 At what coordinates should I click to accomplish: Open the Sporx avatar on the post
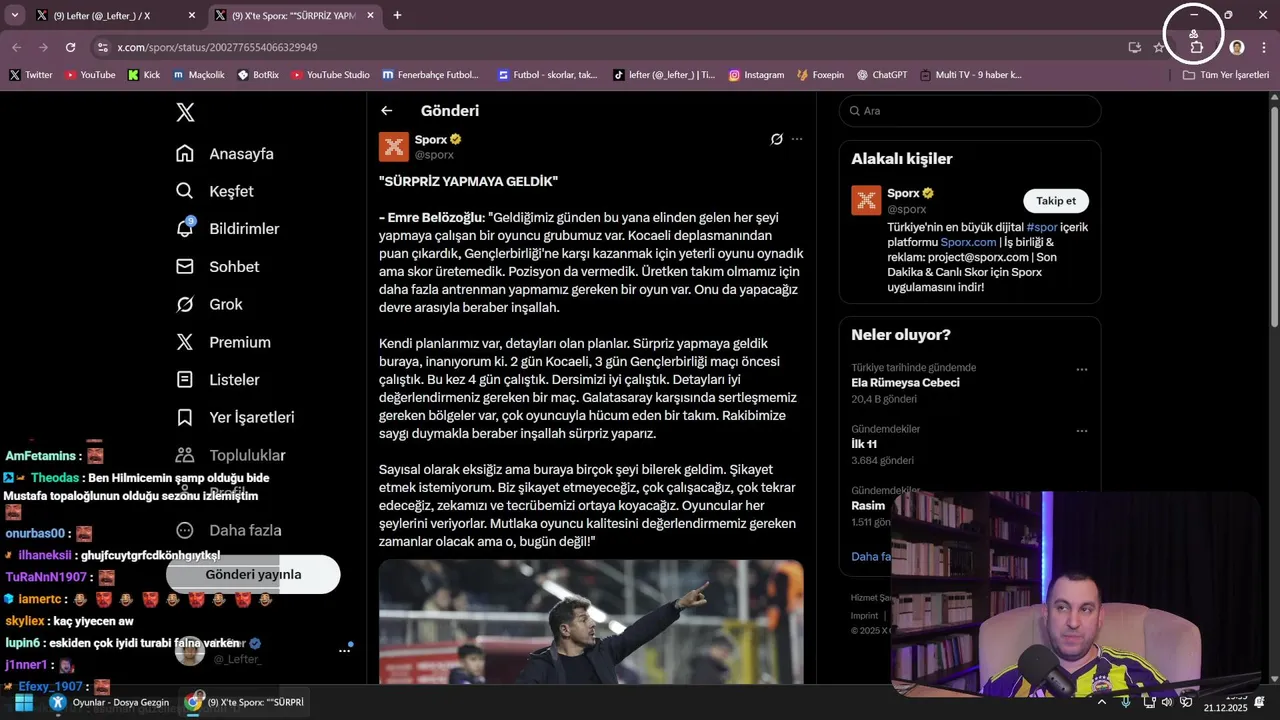click(x=394, y=147)
